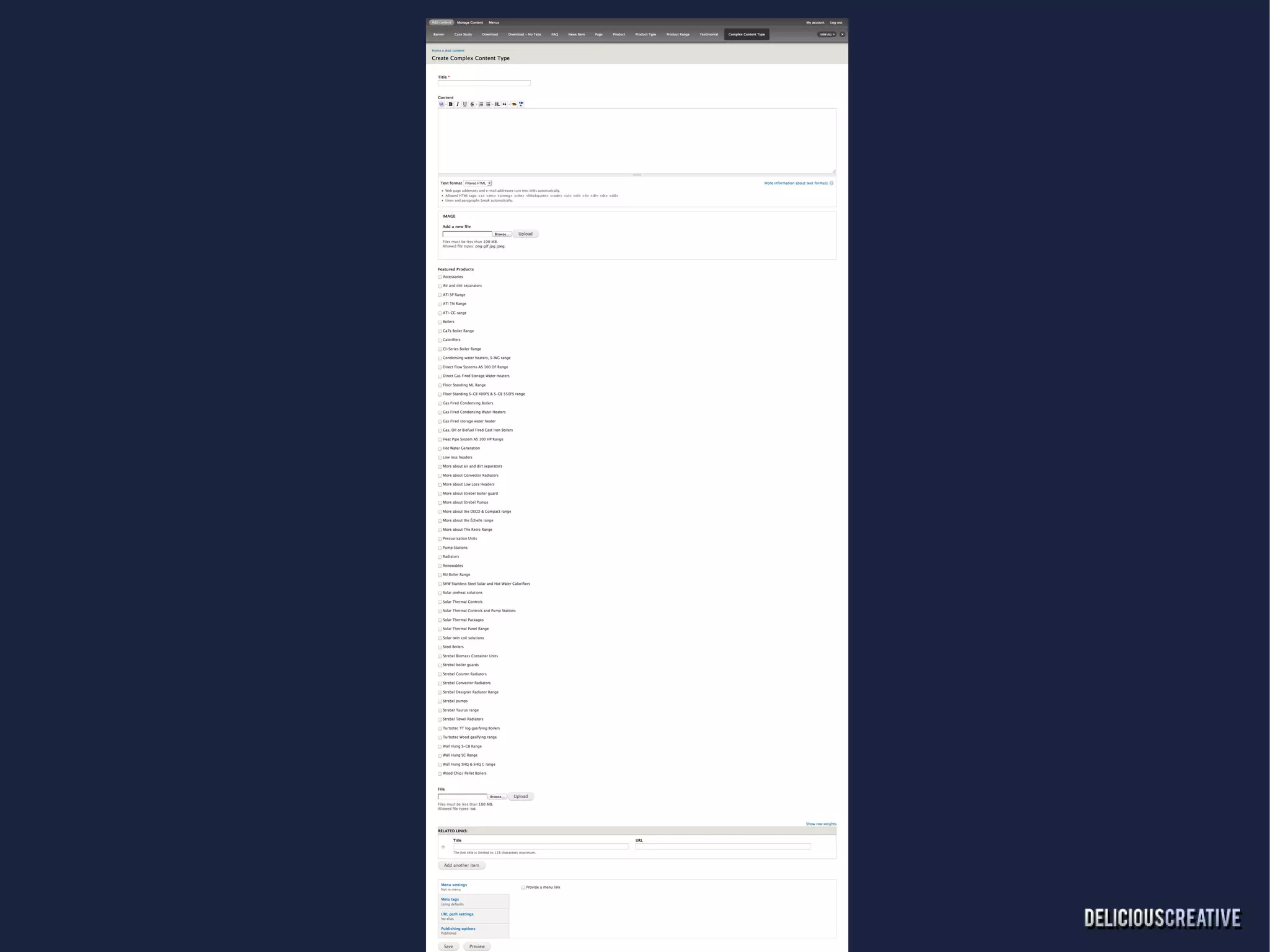Enable Provide a menu link
This screenshot has height=952, width=1270.
click(523, 887)
